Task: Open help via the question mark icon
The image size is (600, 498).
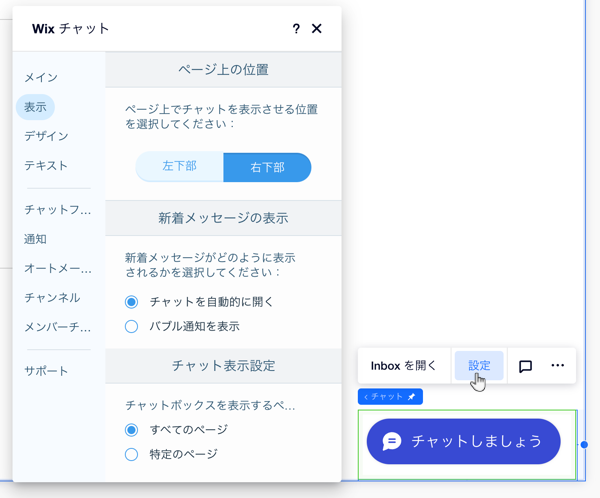Action: 296,29
